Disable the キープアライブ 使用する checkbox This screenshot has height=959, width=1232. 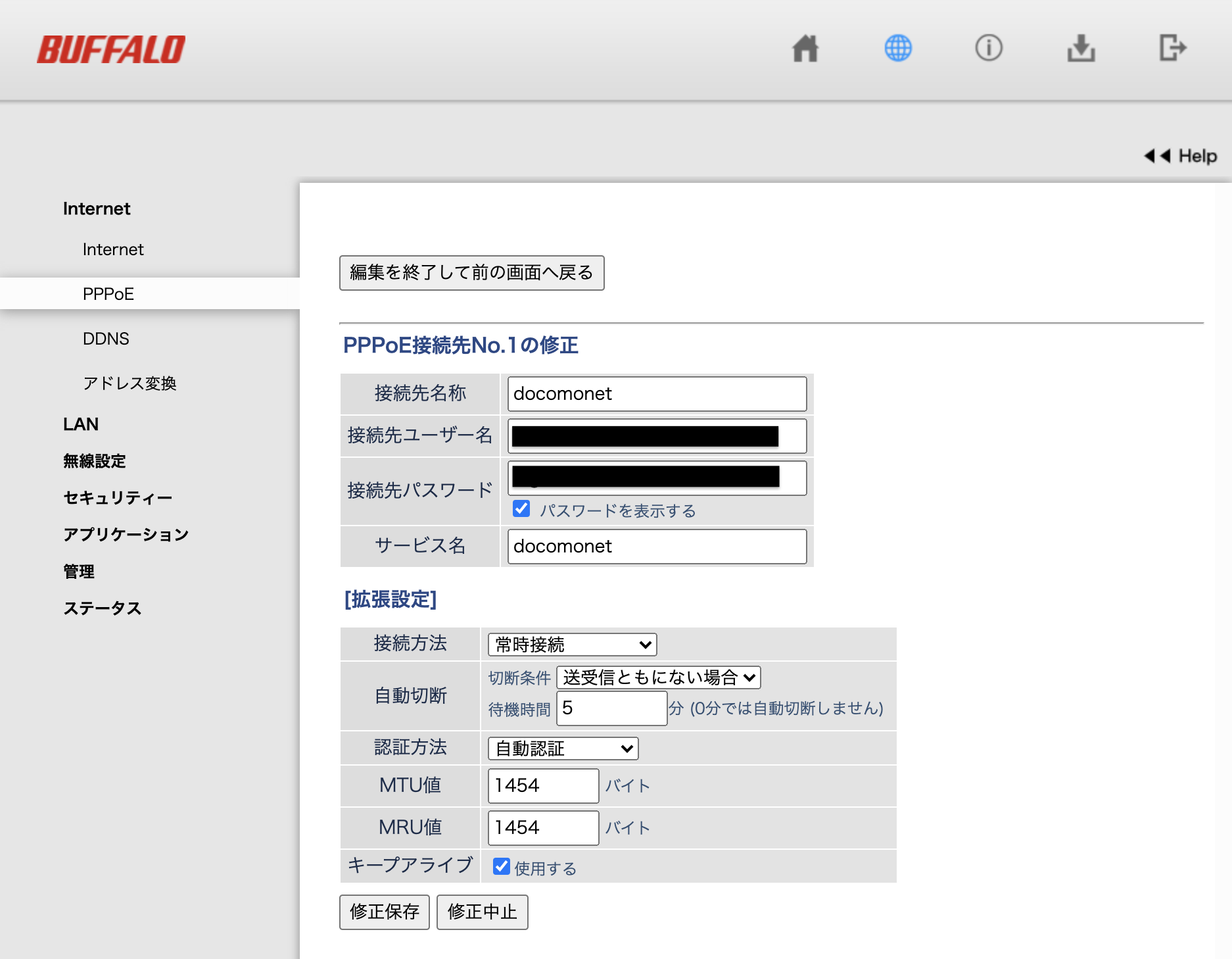(x=502, y=866)
